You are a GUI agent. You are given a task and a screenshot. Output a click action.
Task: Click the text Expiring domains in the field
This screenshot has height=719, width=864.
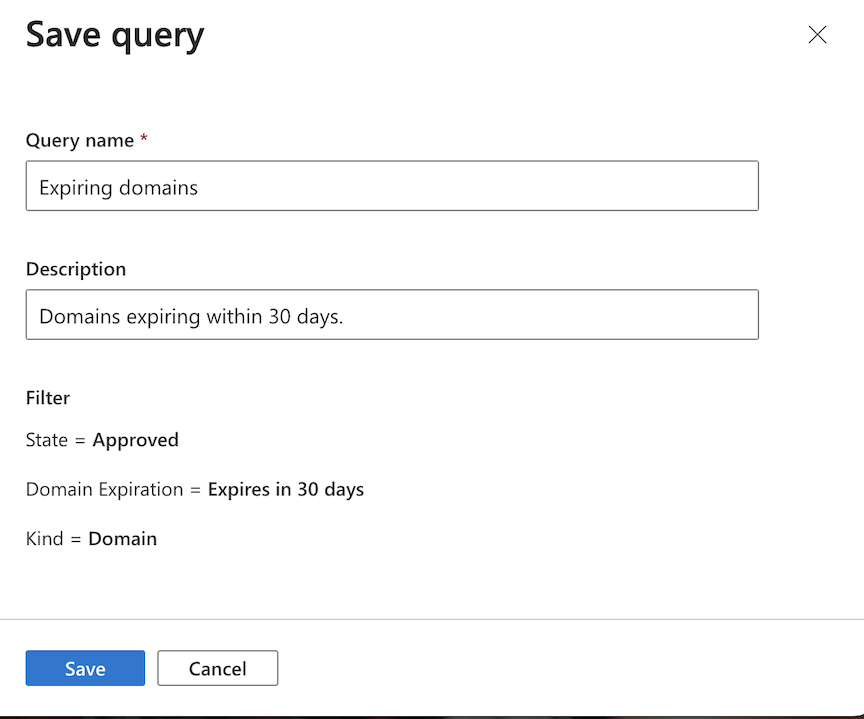[120, 187]
